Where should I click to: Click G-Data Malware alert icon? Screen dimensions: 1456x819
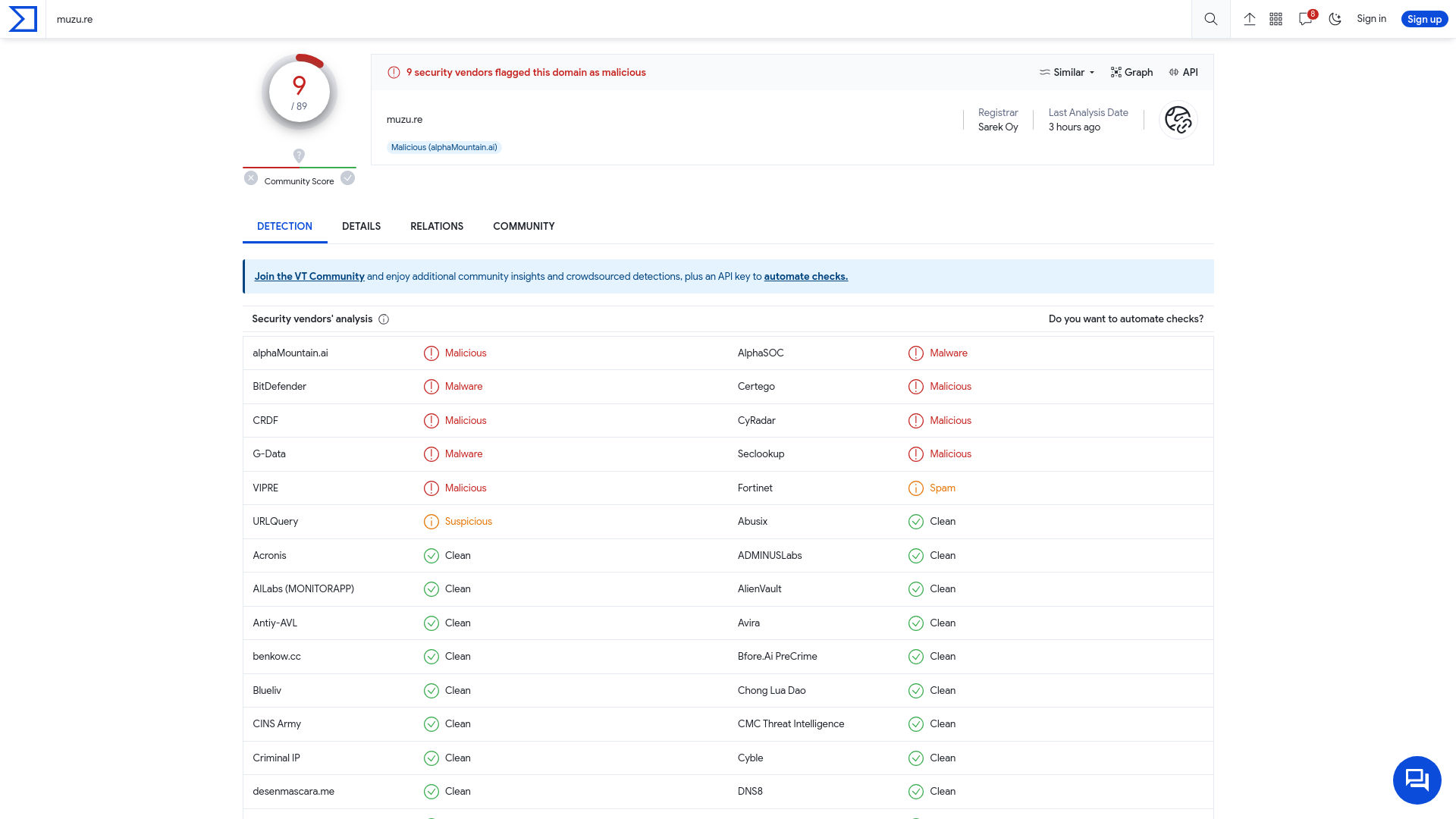click(431, 454)
